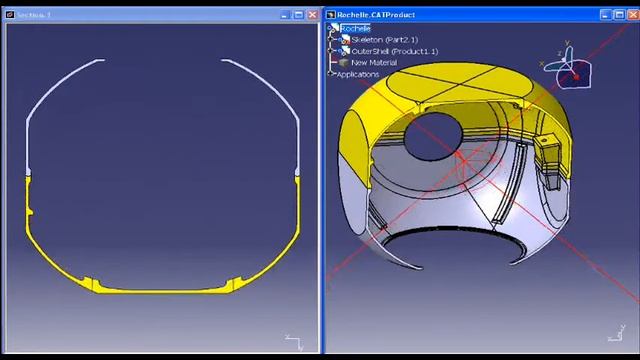Screen dimensions: 640x360
Task: Maximize the Rochelle.CATProduct window
Action: pyautogui.click(x=619, y=15)
